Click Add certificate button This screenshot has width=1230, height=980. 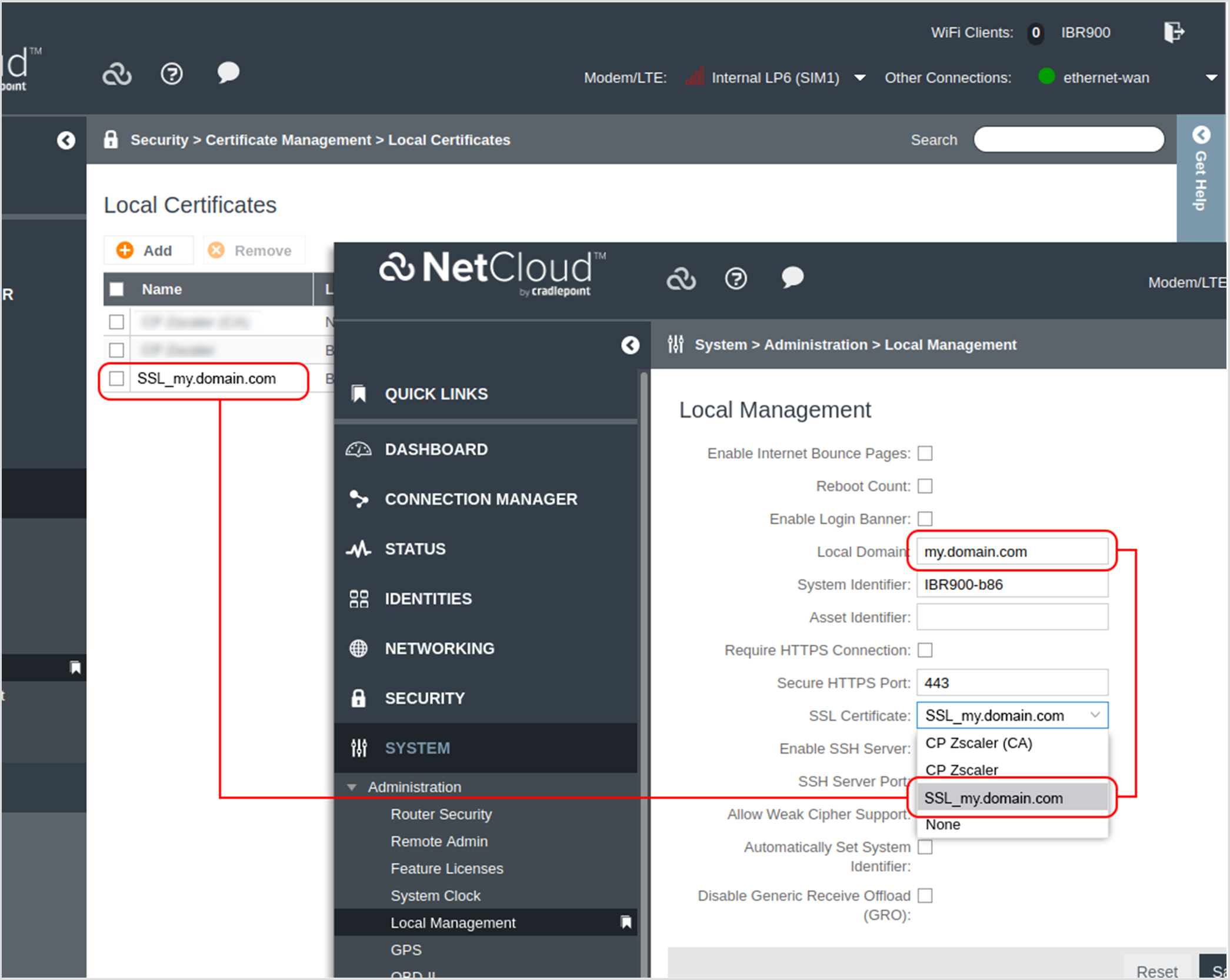pos(149,251)
